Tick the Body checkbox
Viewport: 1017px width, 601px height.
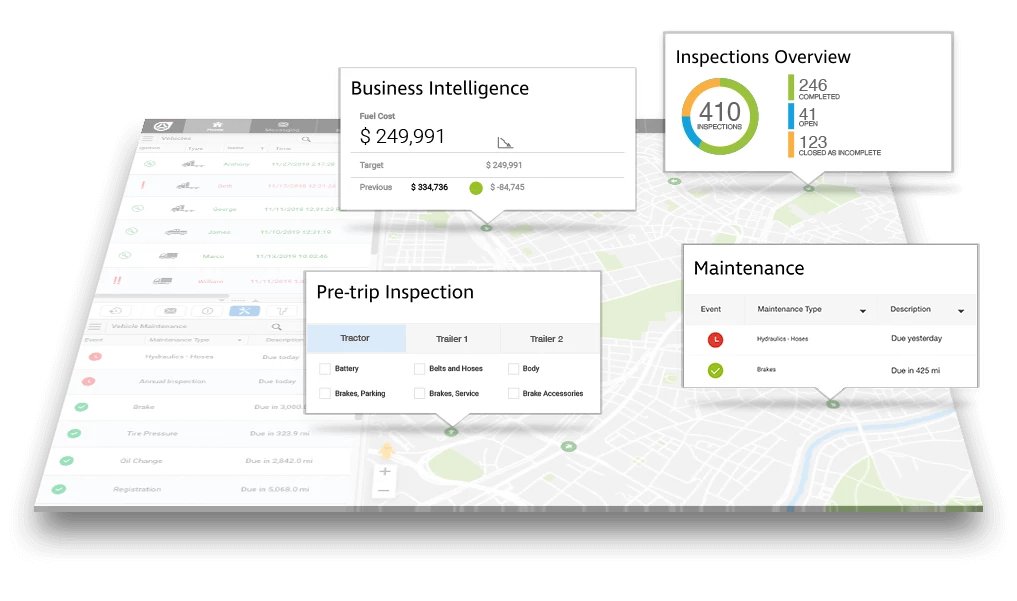click(514, 369)
